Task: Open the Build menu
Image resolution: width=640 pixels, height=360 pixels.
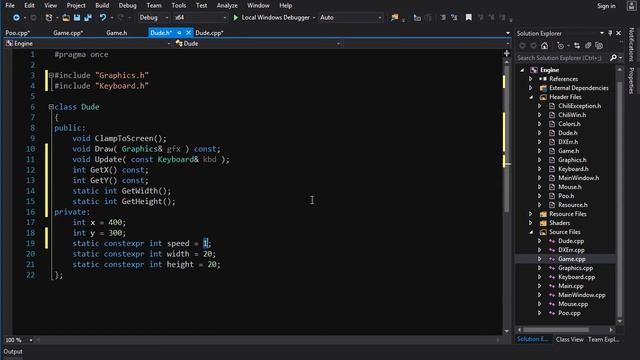Action: 102,6
